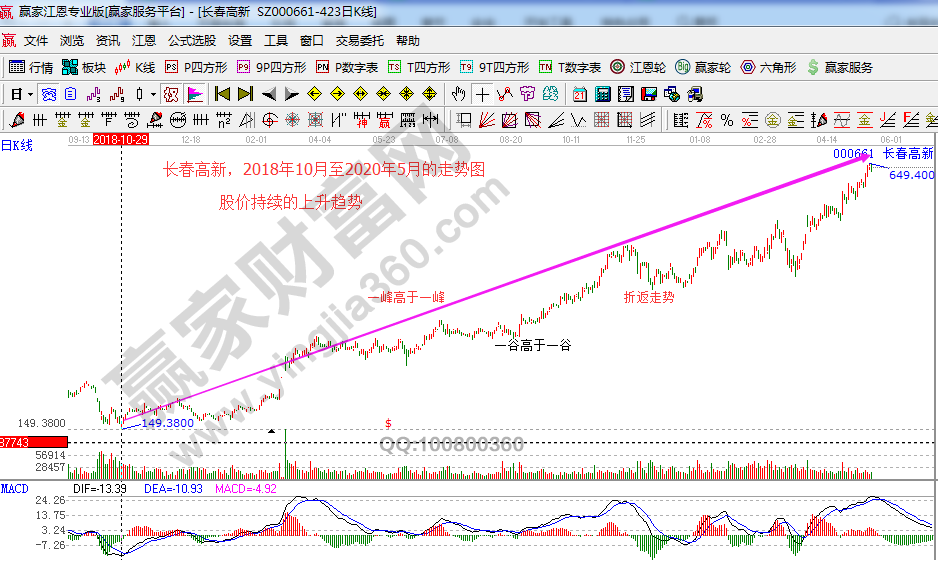
Task: Open the 赢家轮 wheel tool
Action: click(703, 68)
